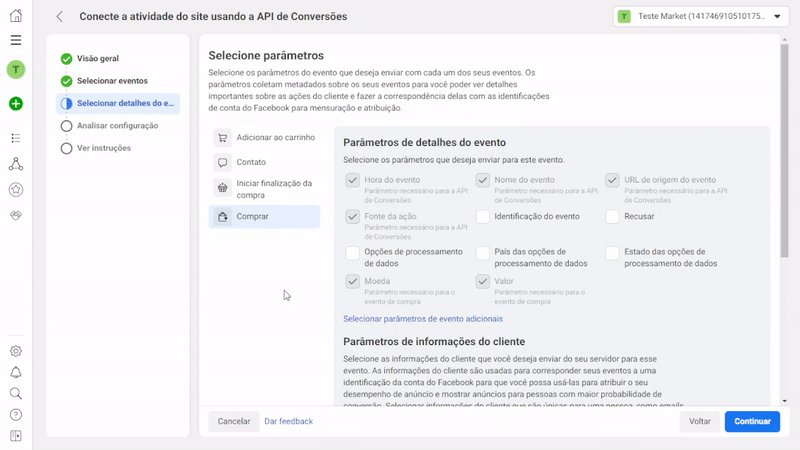This screenshot has height=450, width=800.
Task: Enable the Identificação do evento checkbox
Action: click(x=483, y=216)
